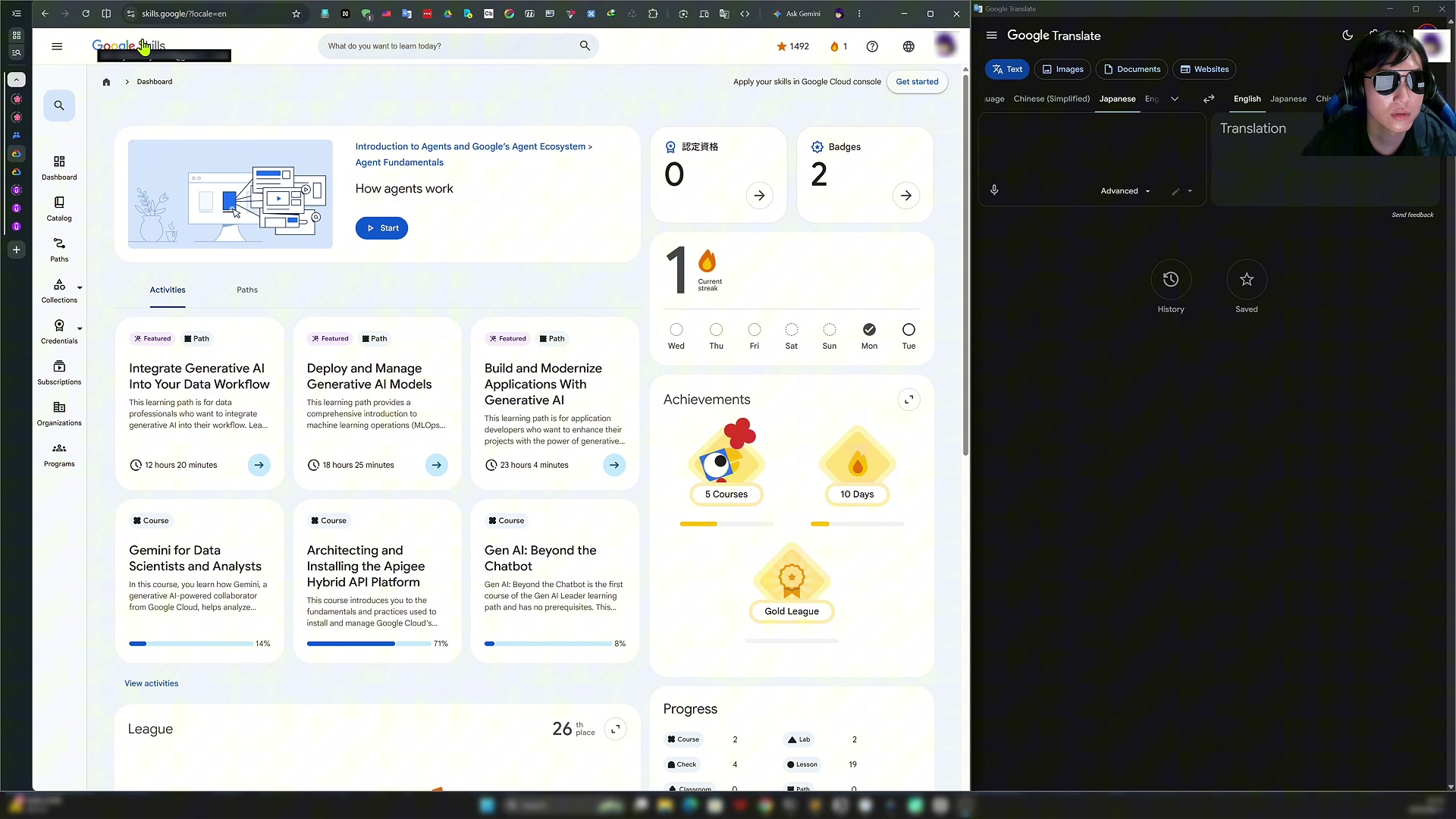Go to home via breadcrumb house icon
The image size is (1456, 819).
pyautogui.click(x=106, y=82)
